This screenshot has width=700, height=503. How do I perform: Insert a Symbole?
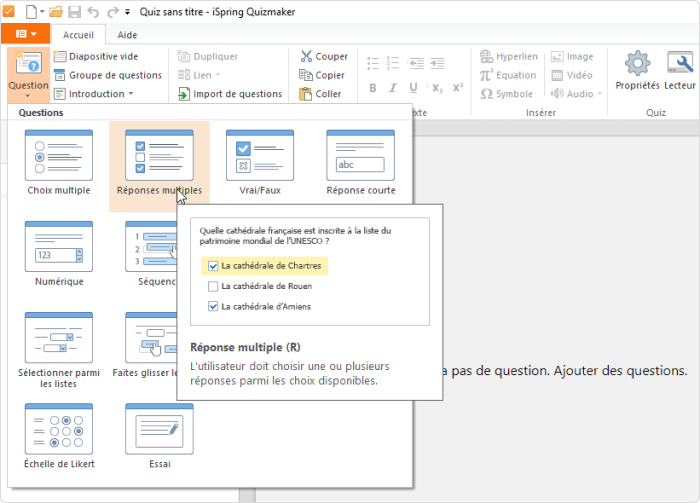pos(507,94)
